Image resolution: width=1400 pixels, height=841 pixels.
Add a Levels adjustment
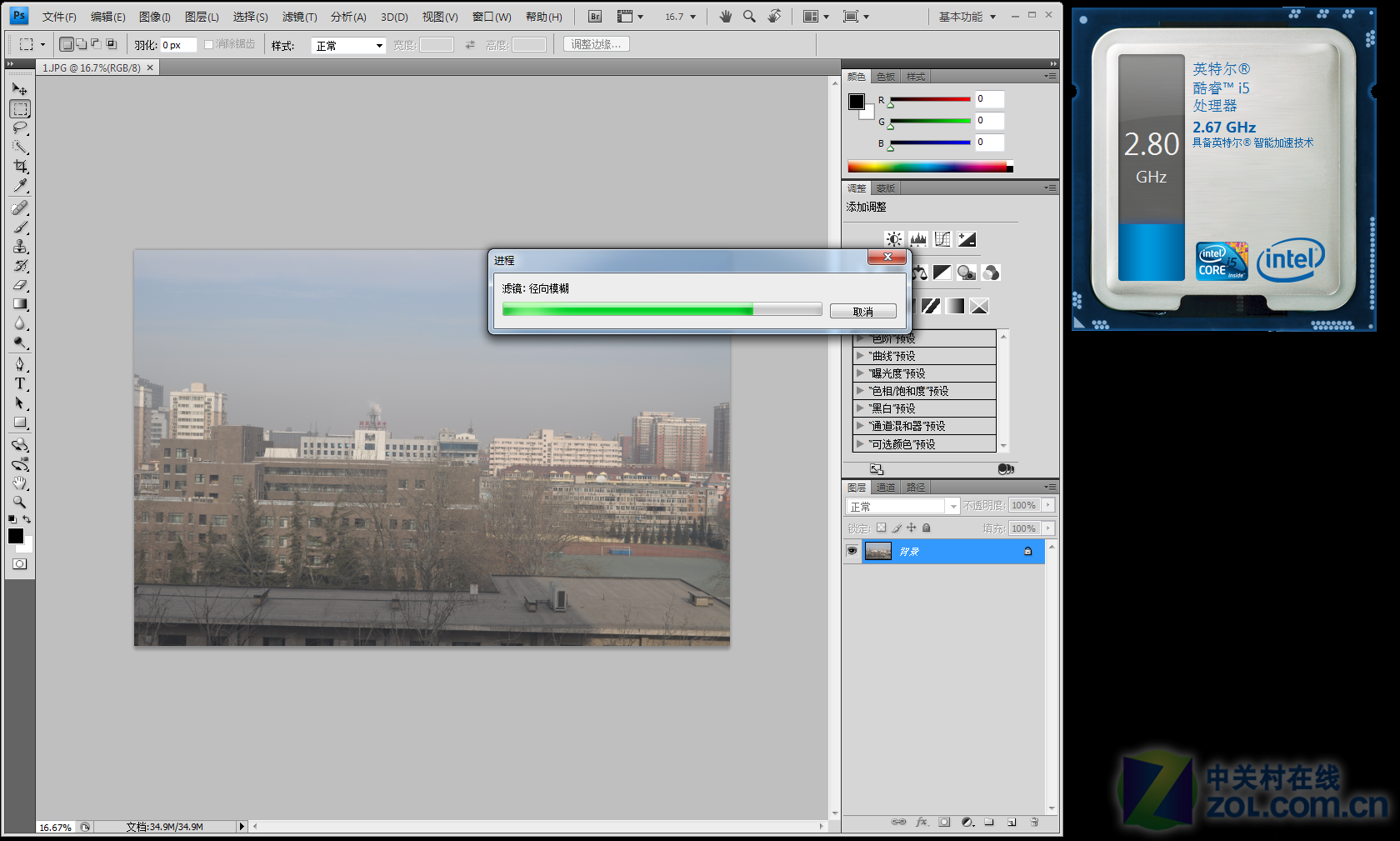[x=918, y=239]
